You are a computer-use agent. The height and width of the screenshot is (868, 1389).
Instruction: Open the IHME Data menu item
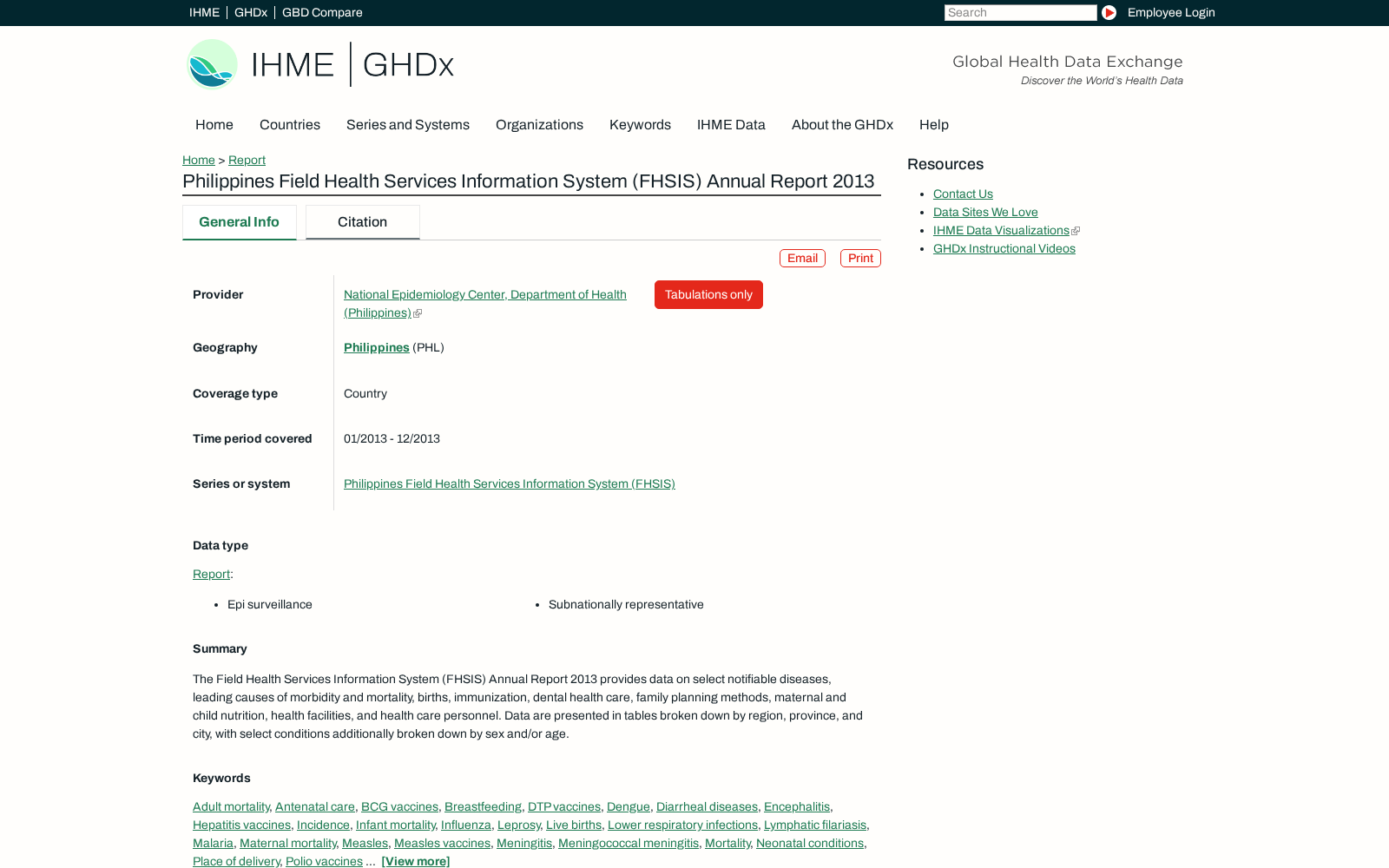pos(731,124)
